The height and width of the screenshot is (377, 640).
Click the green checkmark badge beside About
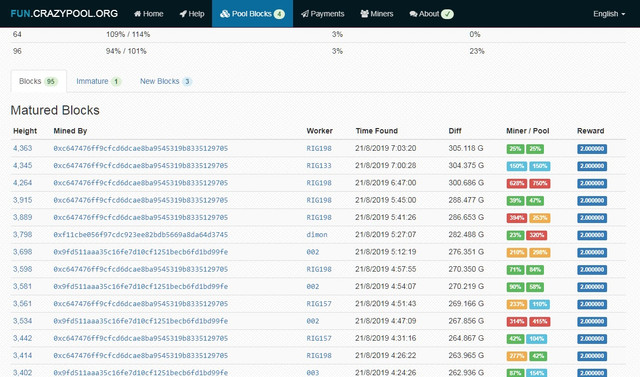447,14
